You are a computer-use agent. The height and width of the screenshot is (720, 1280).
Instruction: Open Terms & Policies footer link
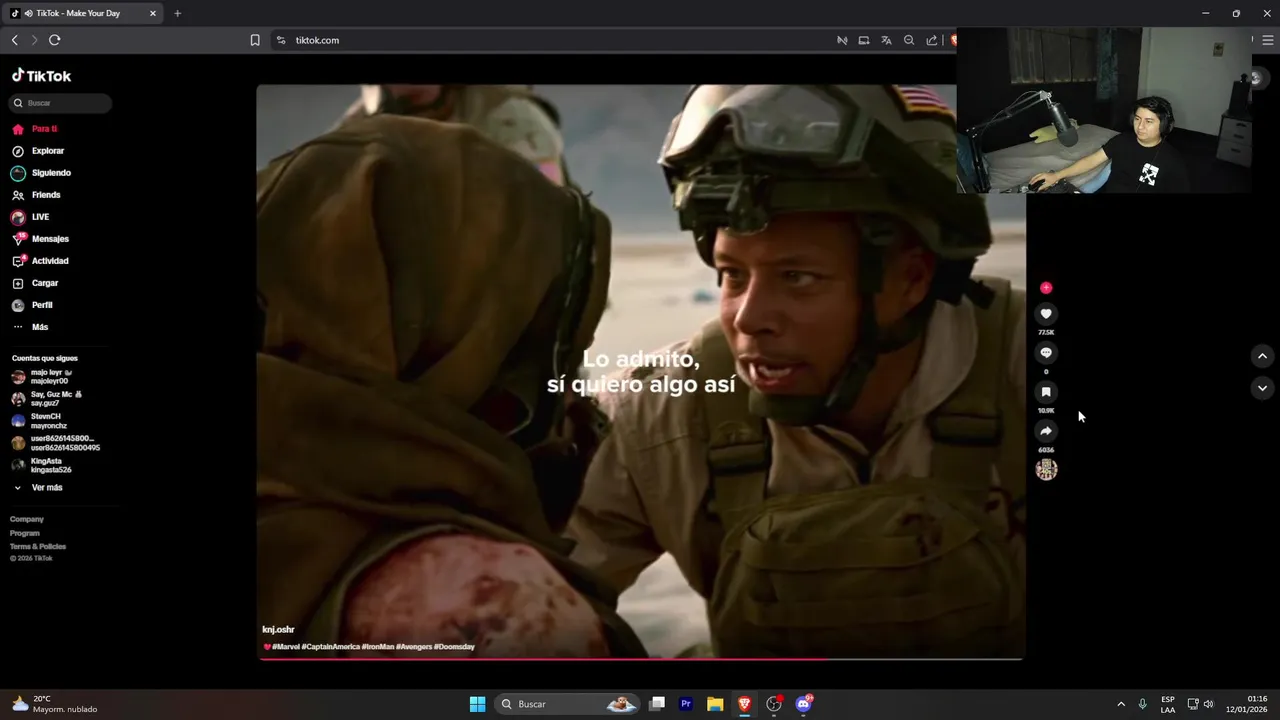tap(38, 547)
